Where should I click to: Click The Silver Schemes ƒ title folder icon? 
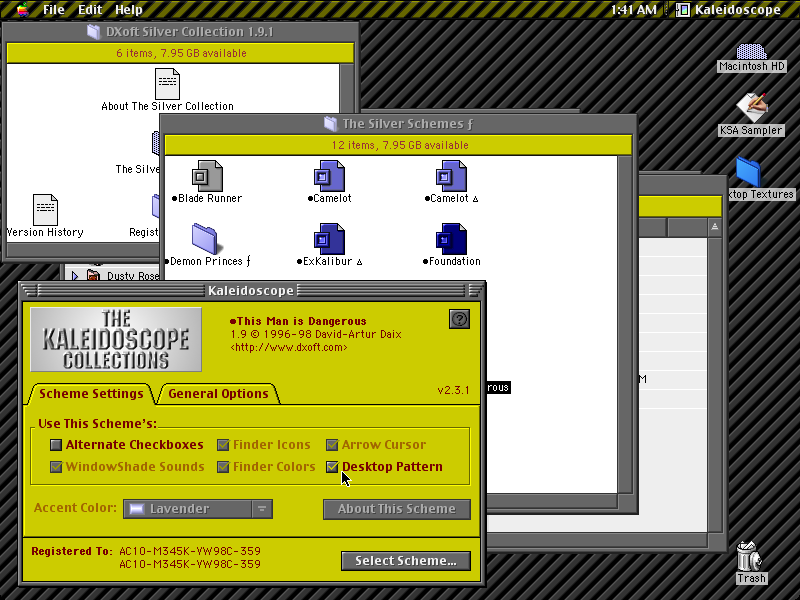click(330, 123)
